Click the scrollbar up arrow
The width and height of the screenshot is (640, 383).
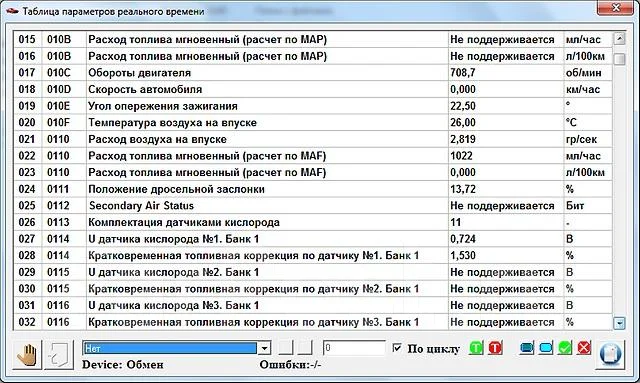(619, 38)
